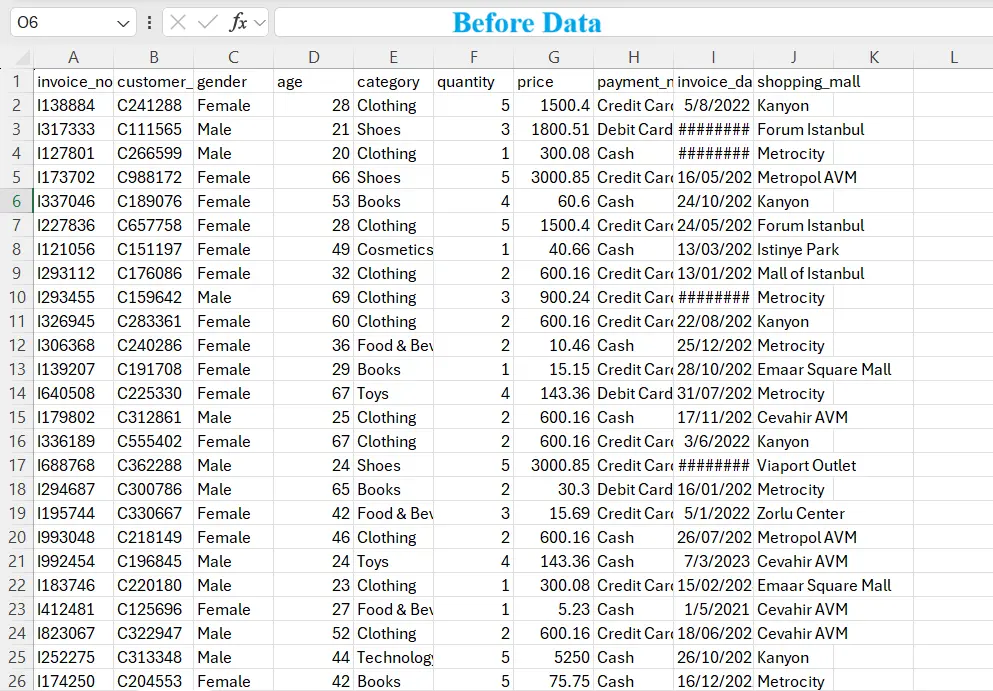Select cell with price 75.75

553,681
